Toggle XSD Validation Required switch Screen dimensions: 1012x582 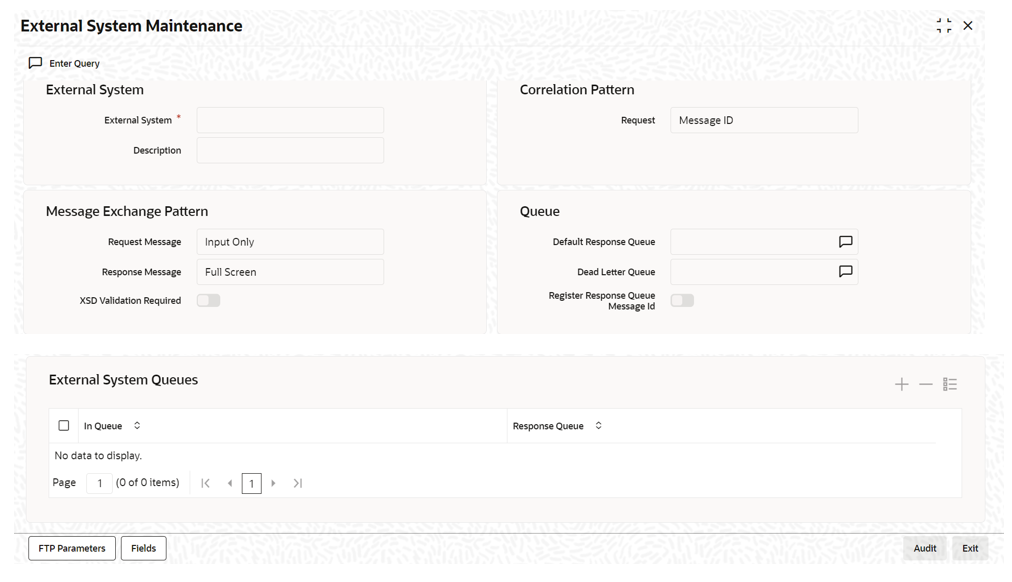point(208,301)
